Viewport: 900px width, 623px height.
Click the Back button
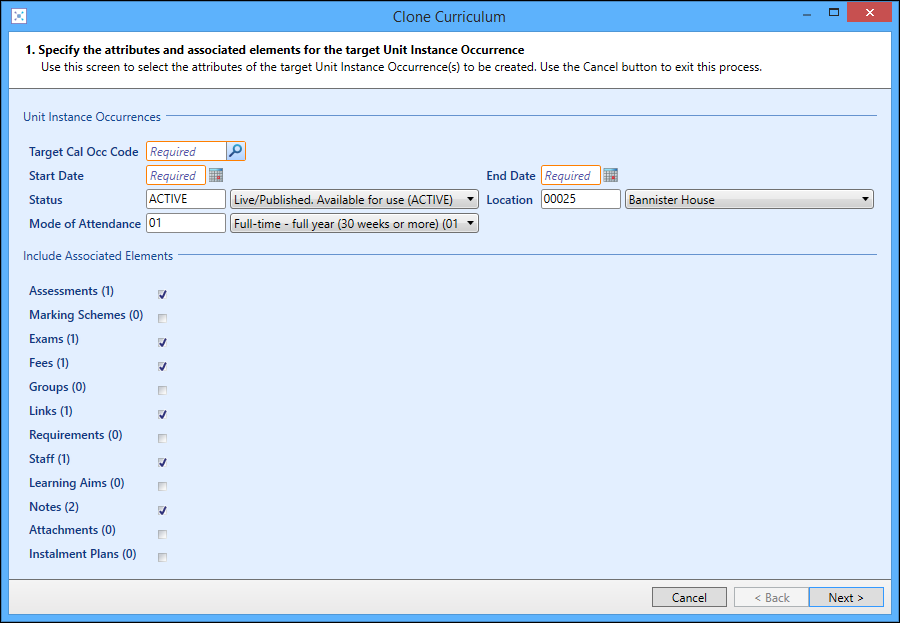pos(771,597)
